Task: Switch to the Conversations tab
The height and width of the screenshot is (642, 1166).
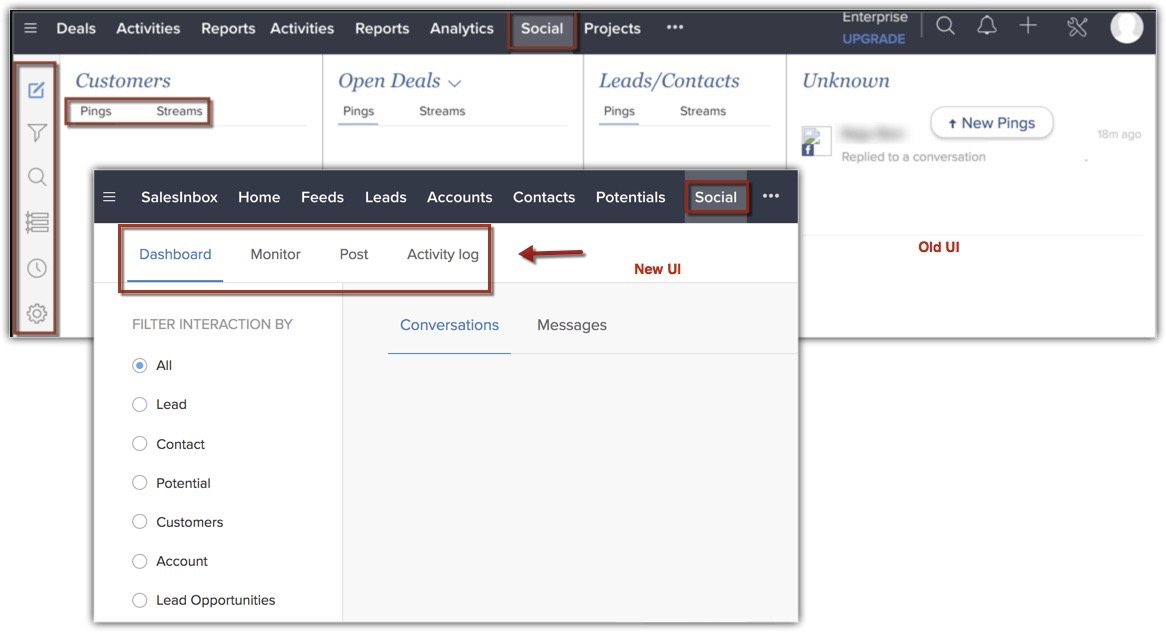Action: tap(449, 325)
